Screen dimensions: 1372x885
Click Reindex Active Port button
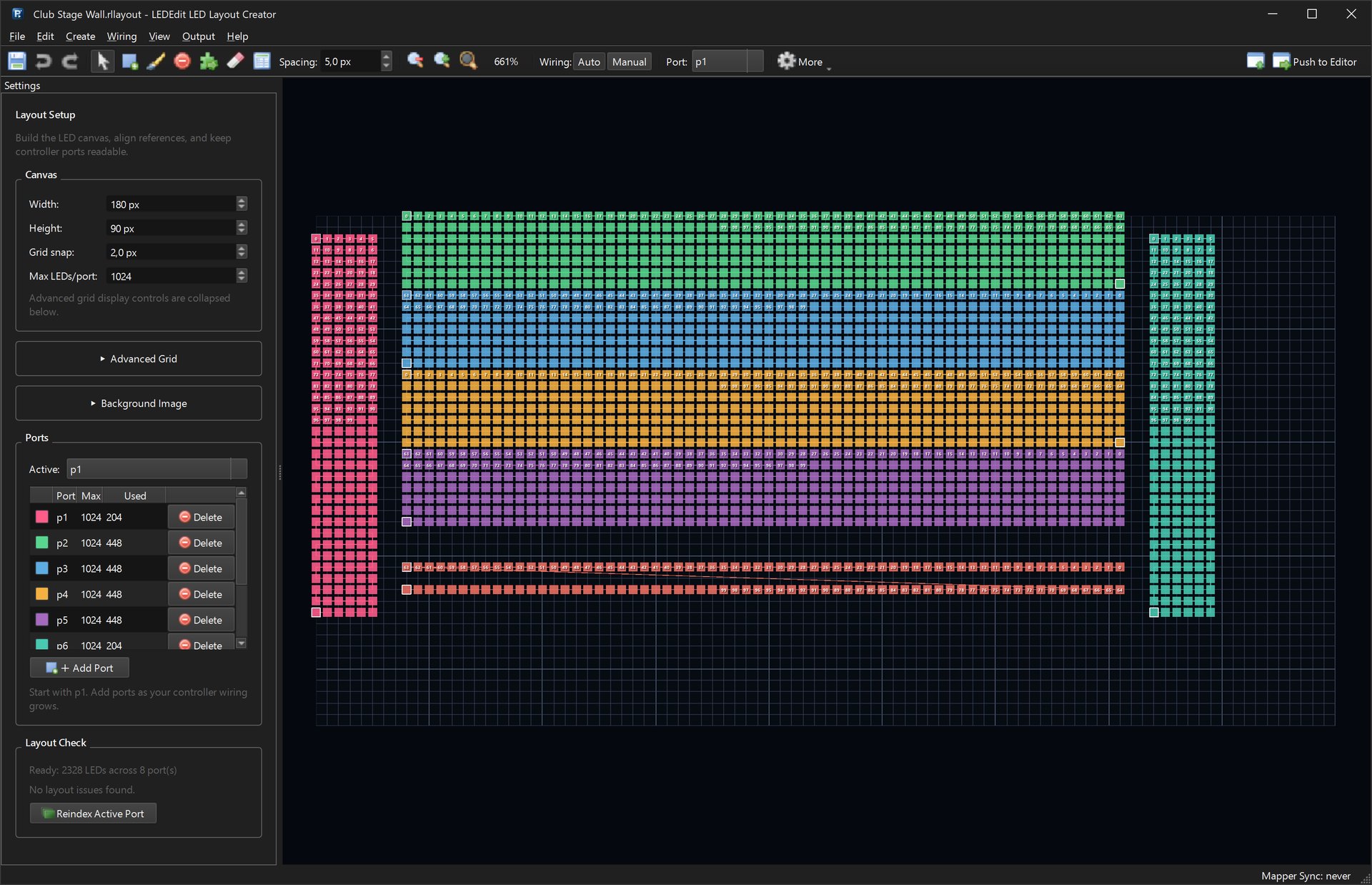(93, 814)
